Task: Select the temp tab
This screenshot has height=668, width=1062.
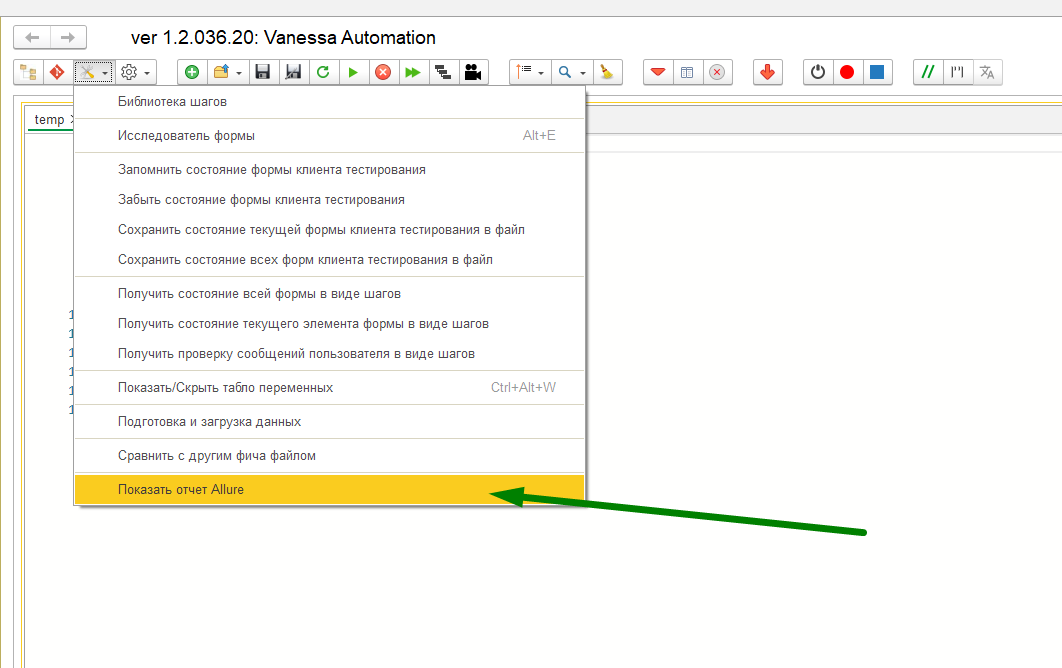Action: (49, 119)
